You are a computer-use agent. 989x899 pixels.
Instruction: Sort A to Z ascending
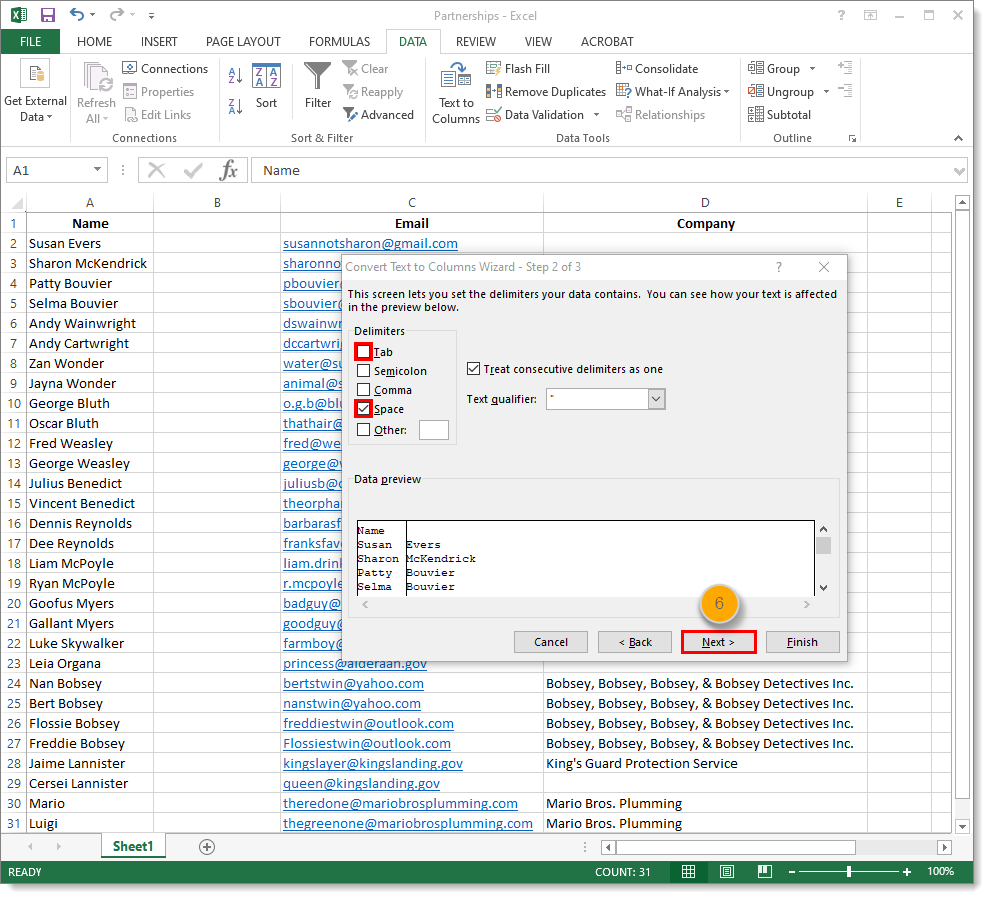tap(235, 76)
